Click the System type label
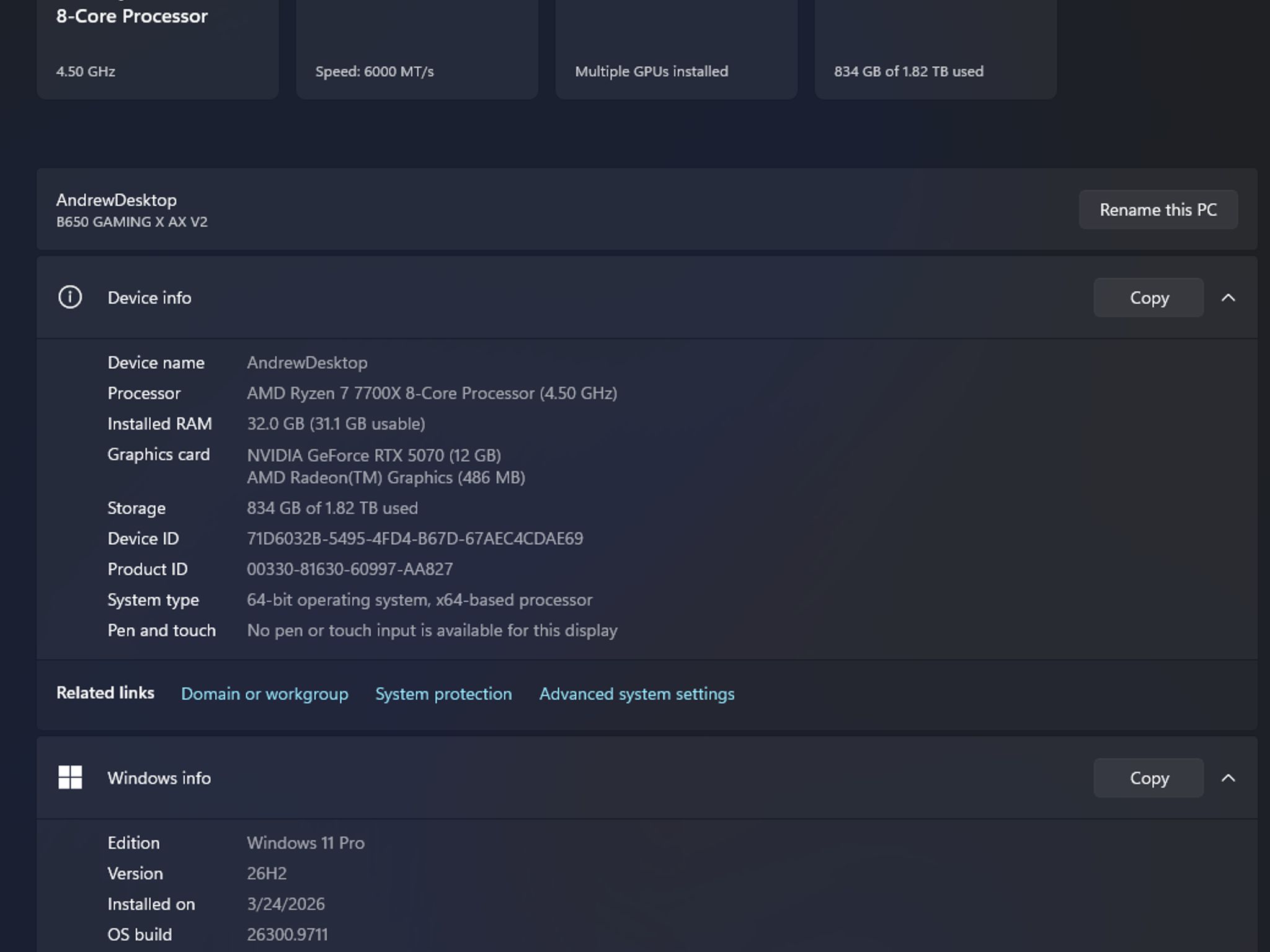 153,599
